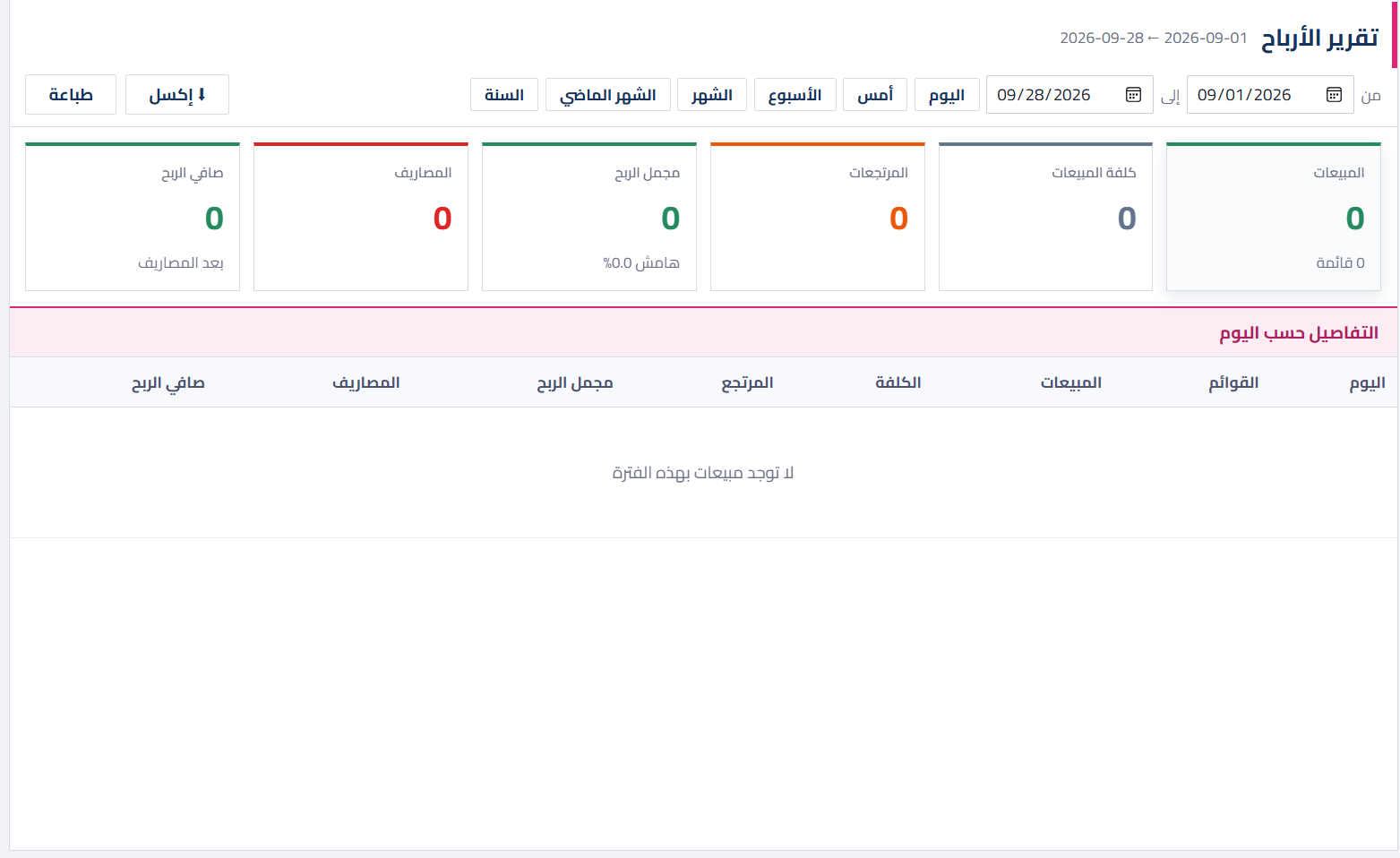Click the start date field 09/01/2026
The height and width of the screenshot is (858, 1400).
(x=1270, y=95)
